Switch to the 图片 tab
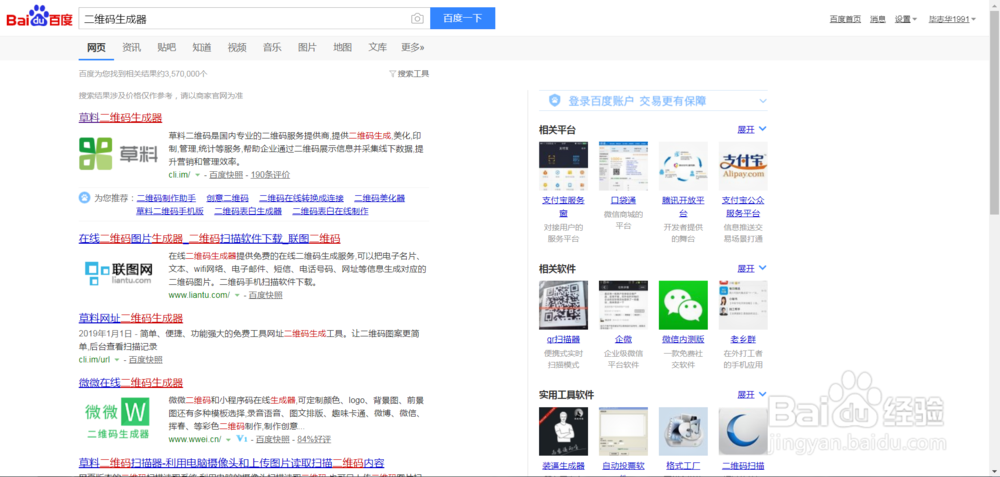The image size is (1000, 477). click(307, 47)
